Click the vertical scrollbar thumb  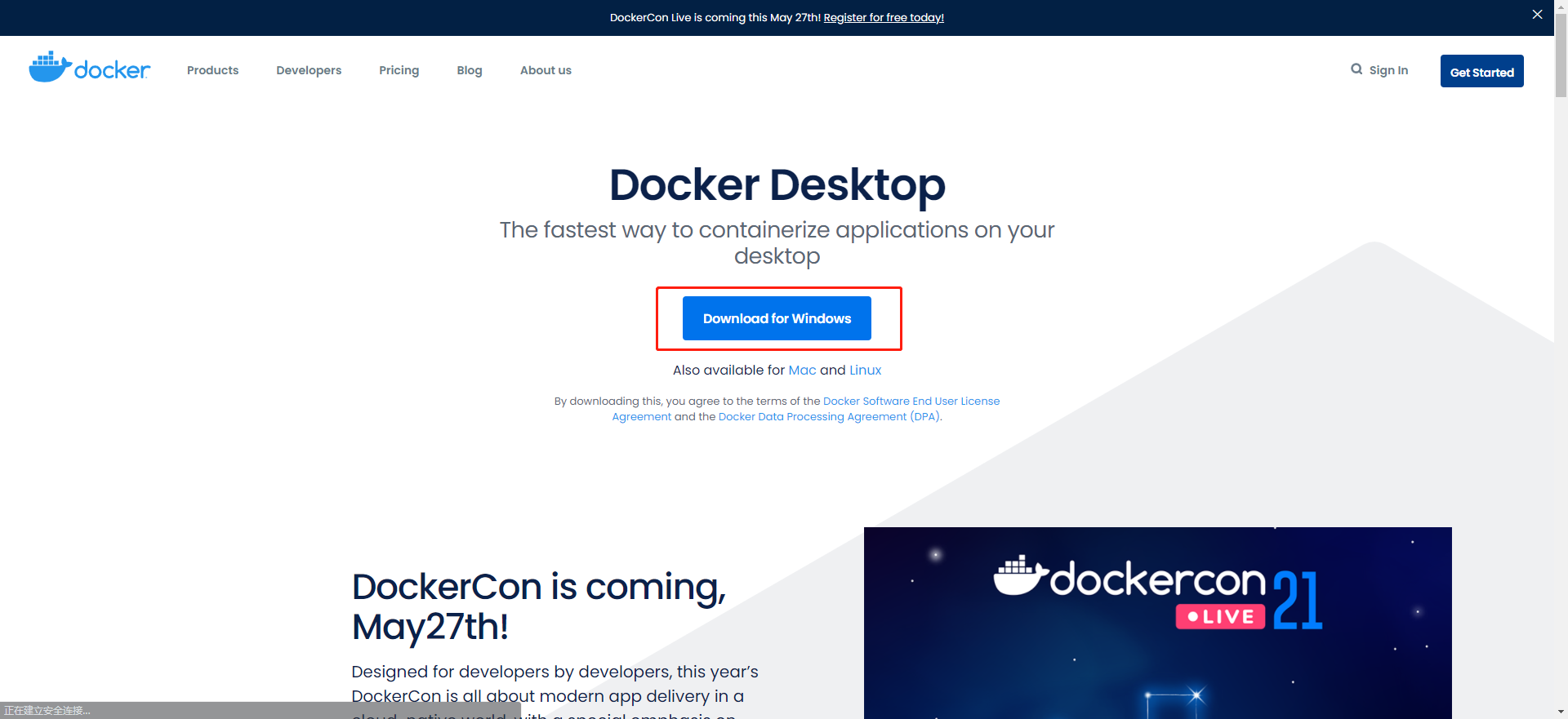pos(1561,57)
